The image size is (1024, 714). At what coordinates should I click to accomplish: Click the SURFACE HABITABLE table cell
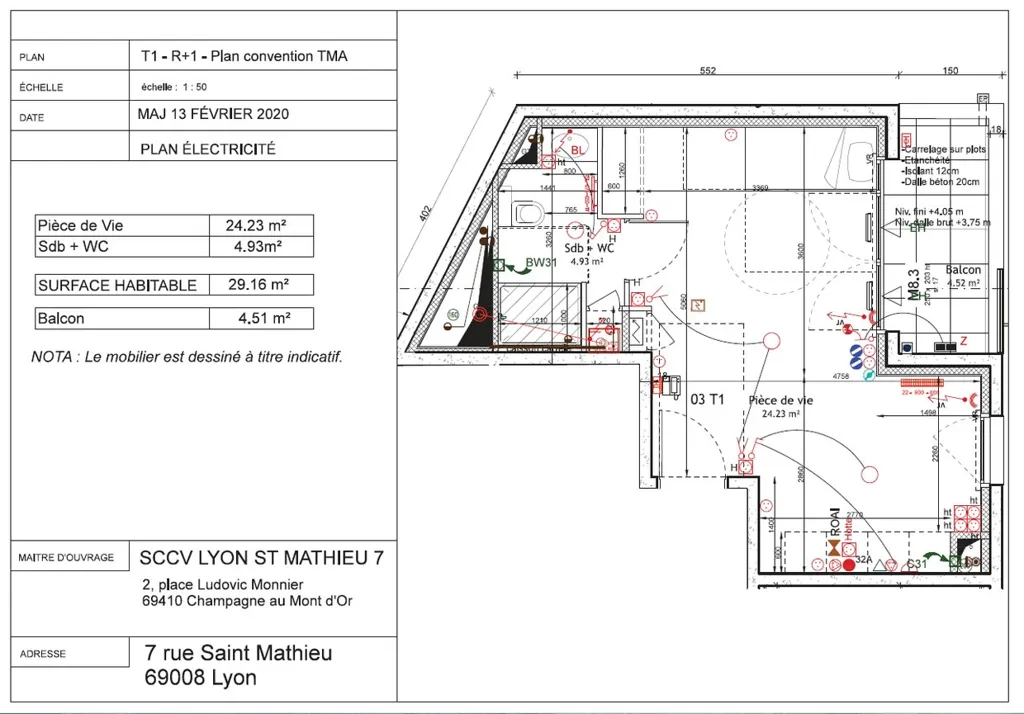[122, 285]
